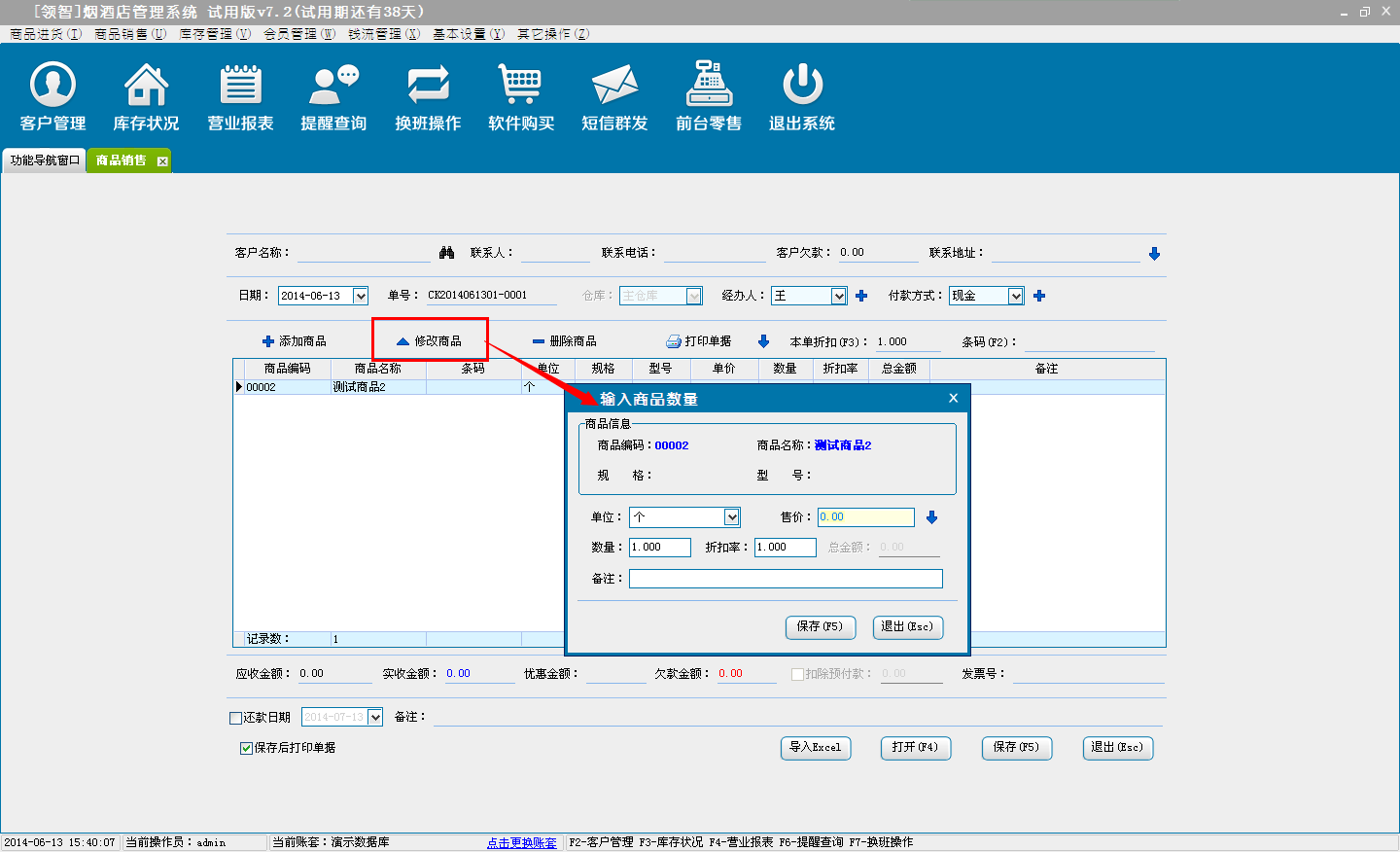The width and height of the screenshot is (1400, 852).
Task: Open 客户管理 customer management icon
Action: point(52,86)
